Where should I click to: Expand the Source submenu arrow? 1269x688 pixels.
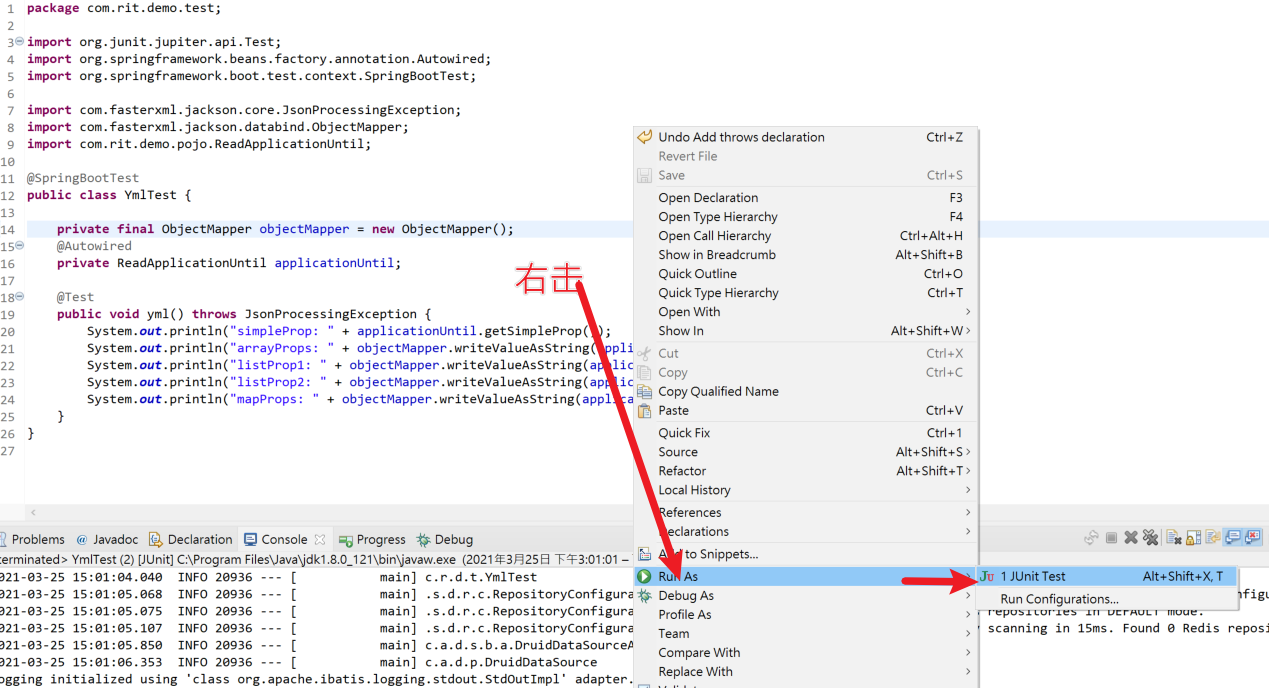point(968,452)
